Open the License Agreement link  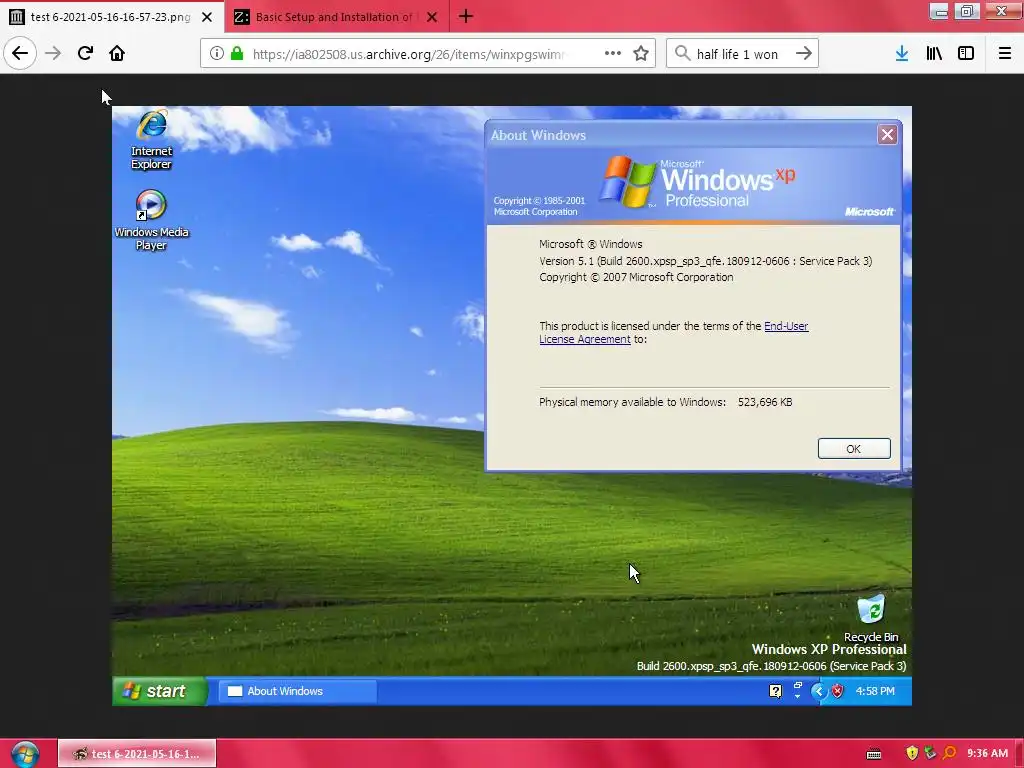click(585, 339)
